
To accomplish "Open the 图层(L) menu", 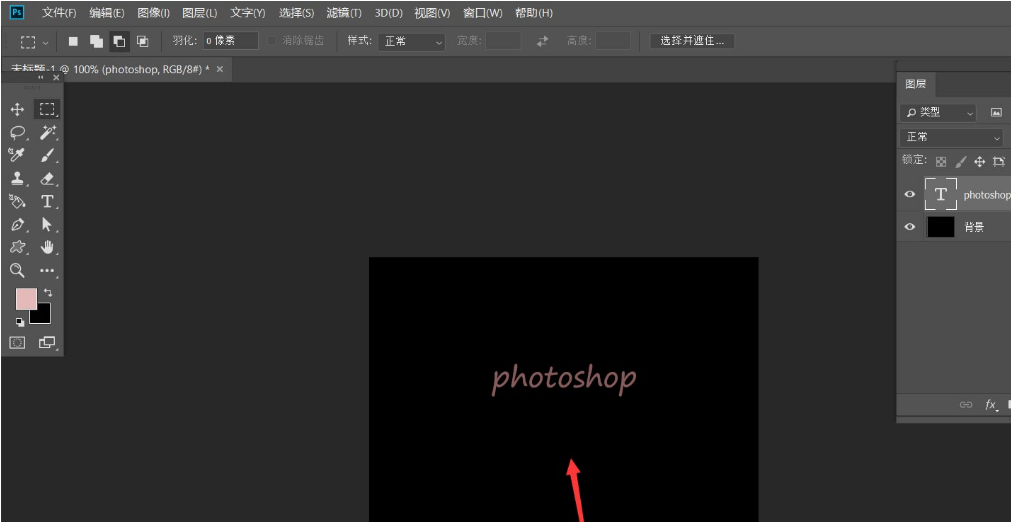I will (200, 13).
